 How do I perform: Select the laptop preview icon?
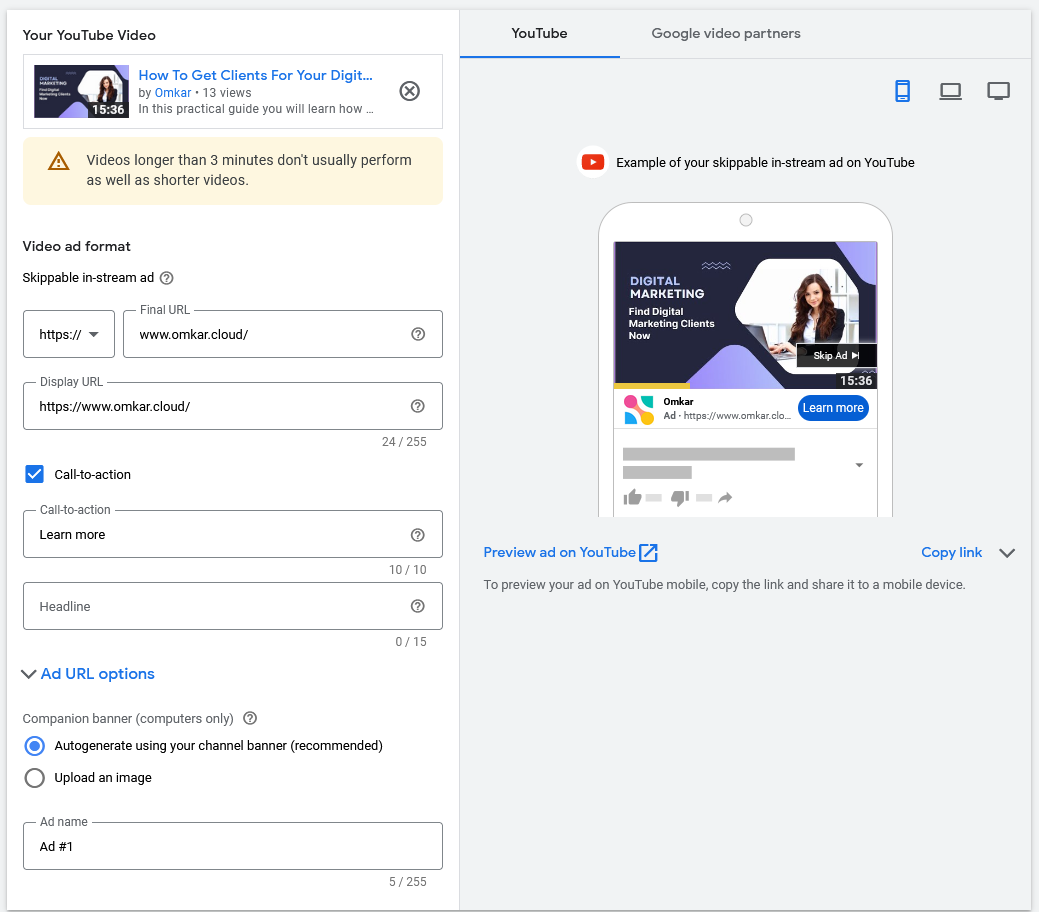(950, 91)
